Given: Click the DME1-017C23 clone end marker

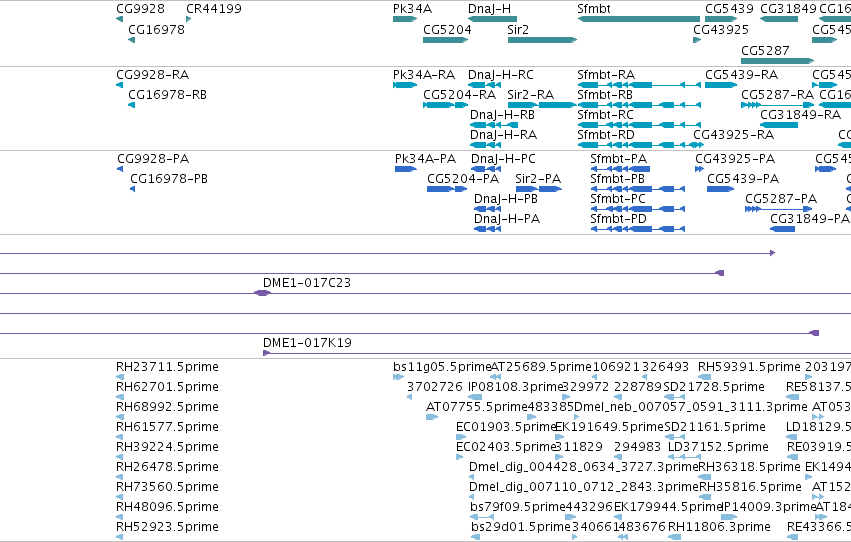Looking at the screenshot, I should tap(262, 293).
